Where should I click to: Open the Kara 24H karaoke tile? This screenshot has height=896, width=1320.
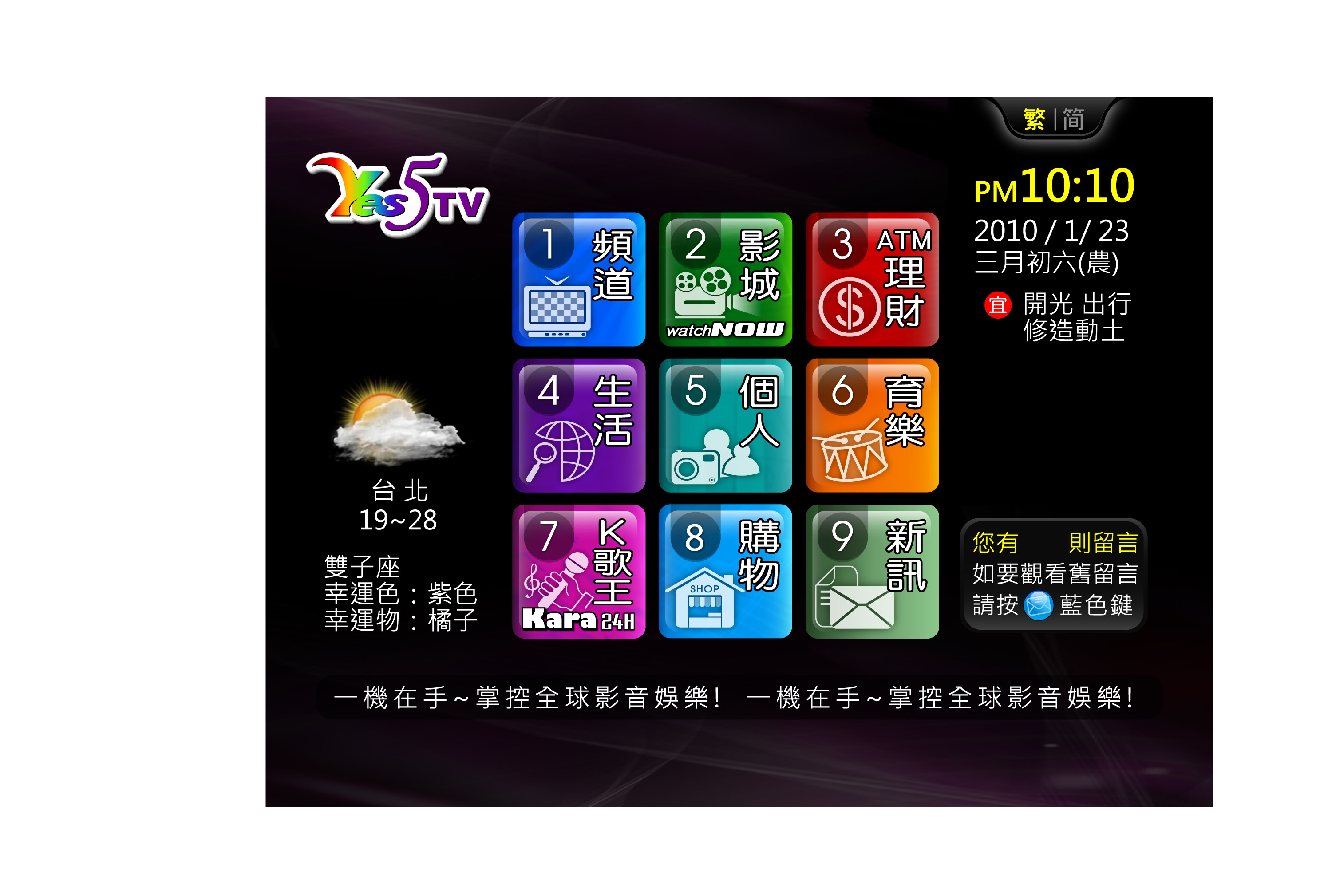click(x=578, y=571)
